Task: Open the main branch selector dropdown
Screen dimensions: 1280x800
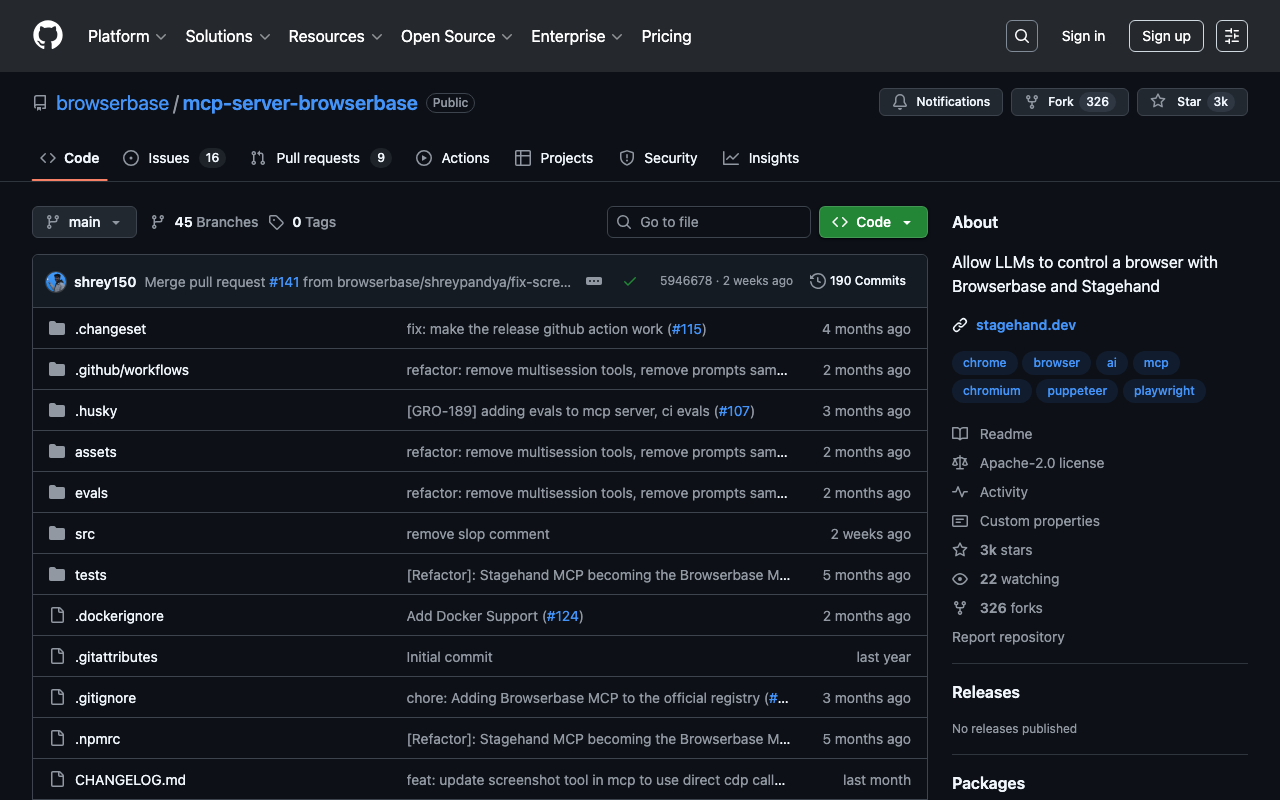Action: (84, 222)
